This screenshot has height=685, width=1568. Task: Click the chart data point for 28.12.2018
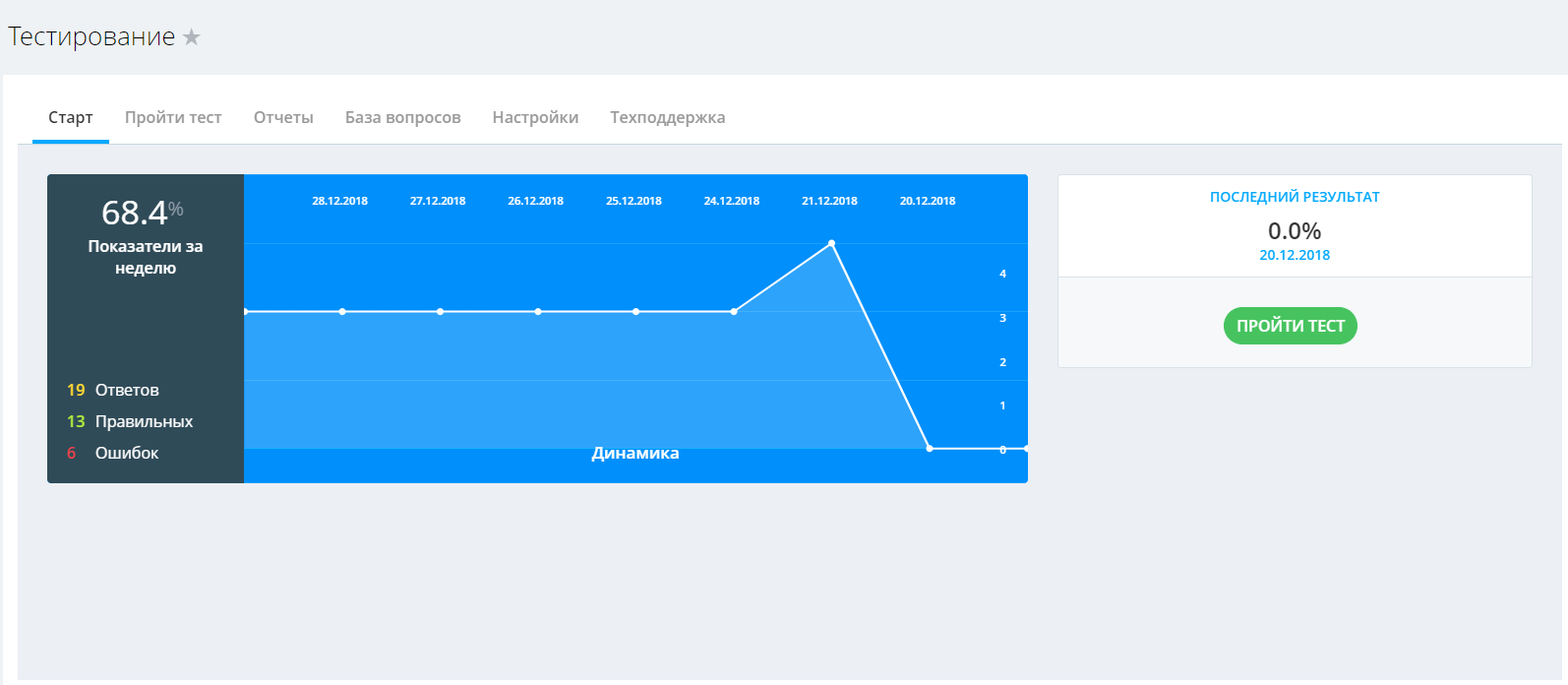tap(342, 312)
